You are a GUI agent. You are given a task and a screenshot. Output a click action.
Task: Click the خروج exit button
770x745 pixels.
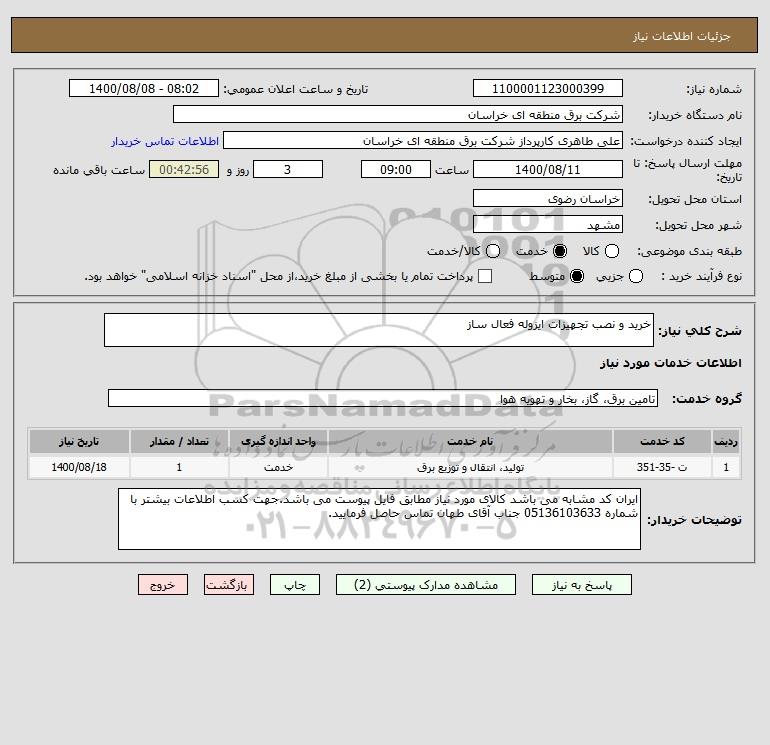pyautogui.click(x=163, y=585)
